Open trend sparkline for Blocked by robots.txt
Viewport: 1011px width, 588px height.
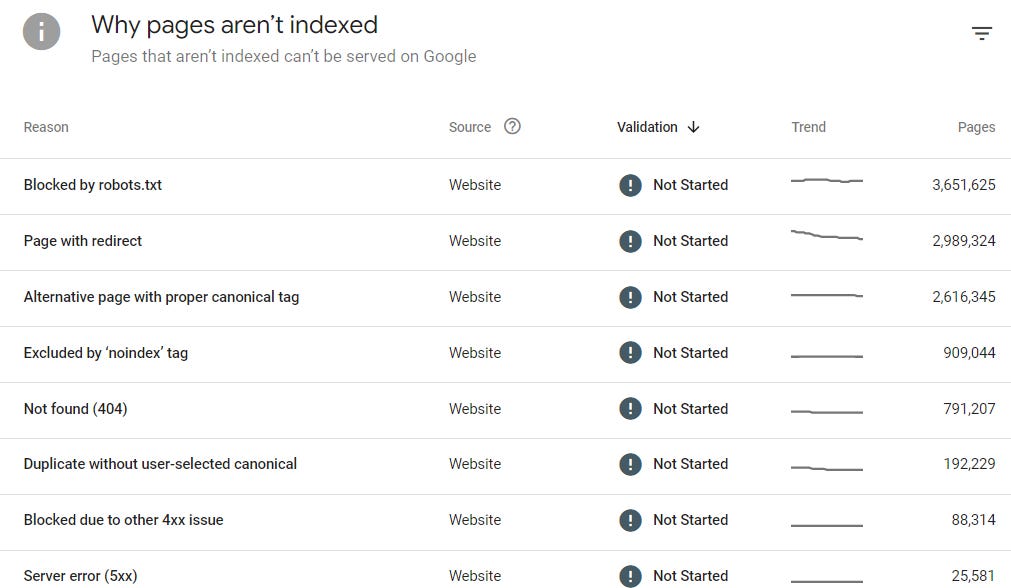pos(827,181)
